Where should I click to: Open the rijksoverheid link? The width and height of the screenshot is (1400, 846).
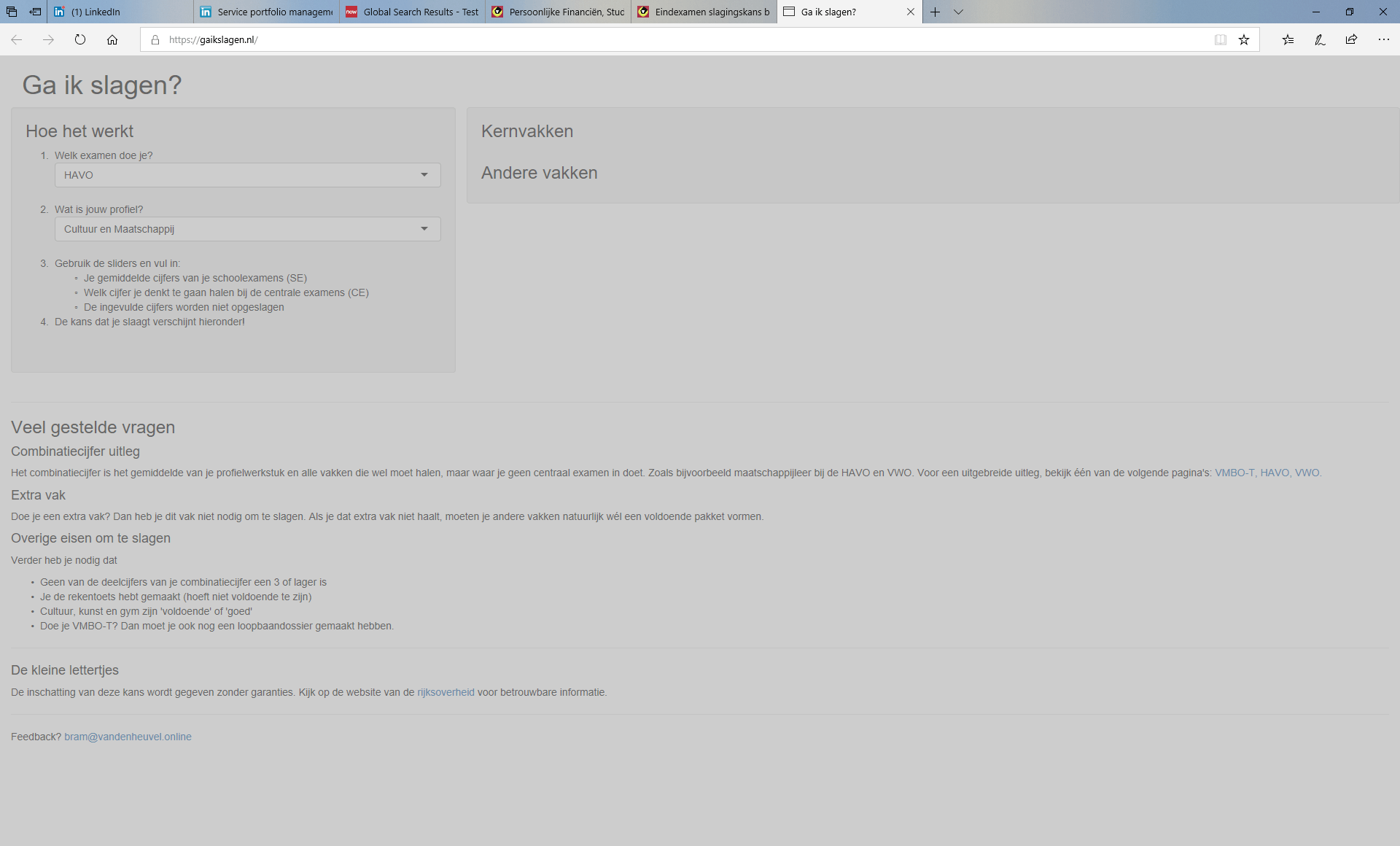[446, 692]
